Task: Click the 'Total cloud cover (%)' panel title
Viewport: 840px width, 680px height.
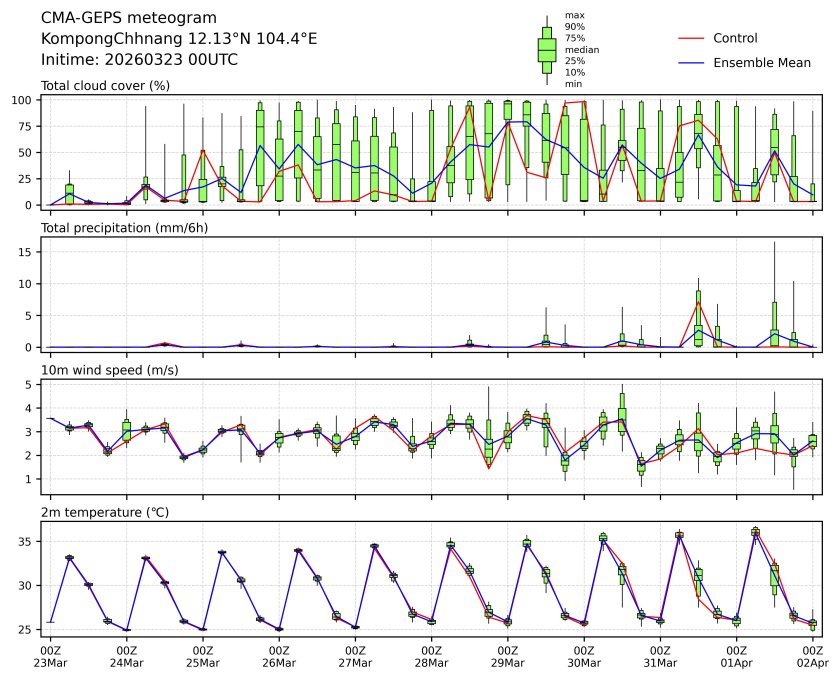Action: (105, 86)
